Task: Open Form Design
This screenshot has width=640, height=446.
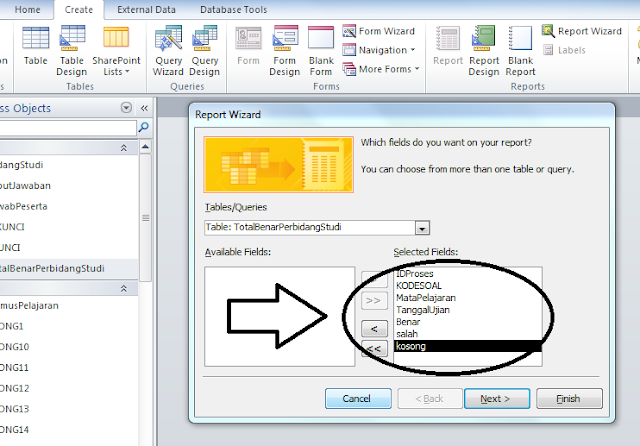Action: pos(284,50)
